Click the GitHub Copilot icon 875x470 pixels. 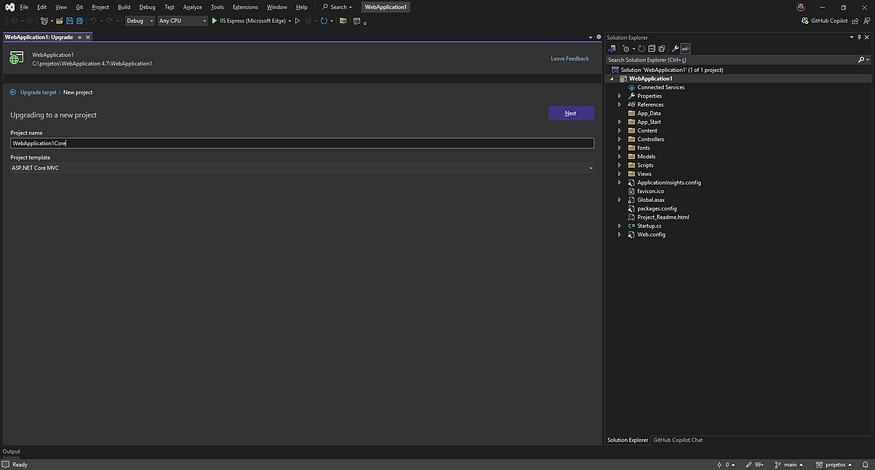(807, 20)
